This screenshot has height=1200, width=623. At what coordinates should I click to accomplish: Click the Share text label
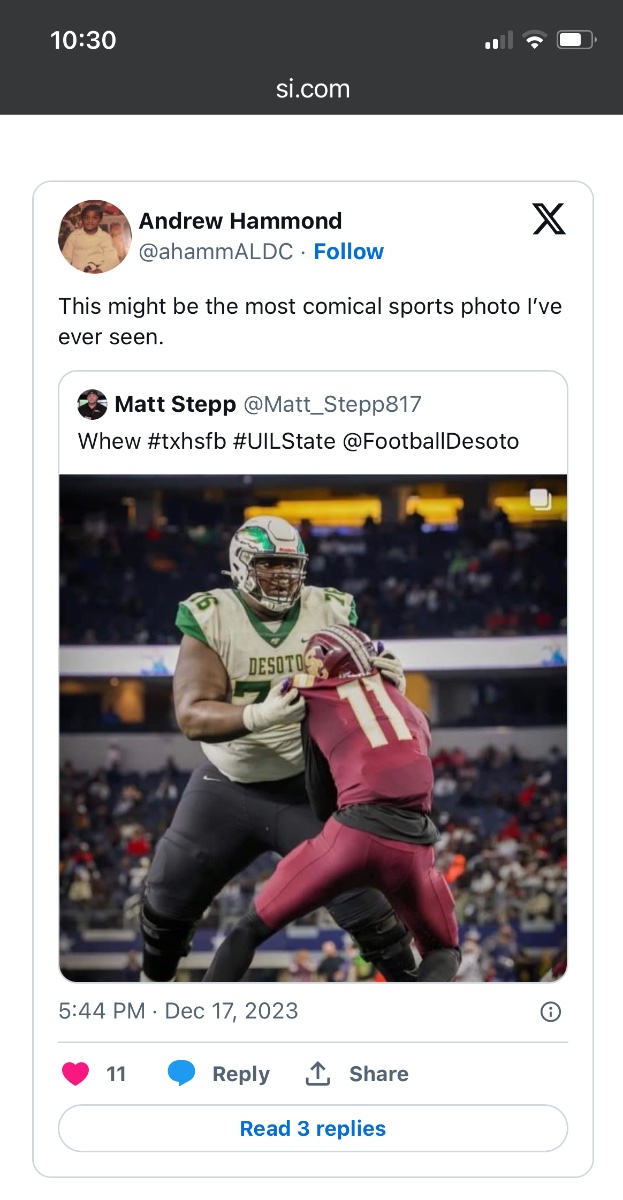pyautogui.click(x=378, y=1074)
